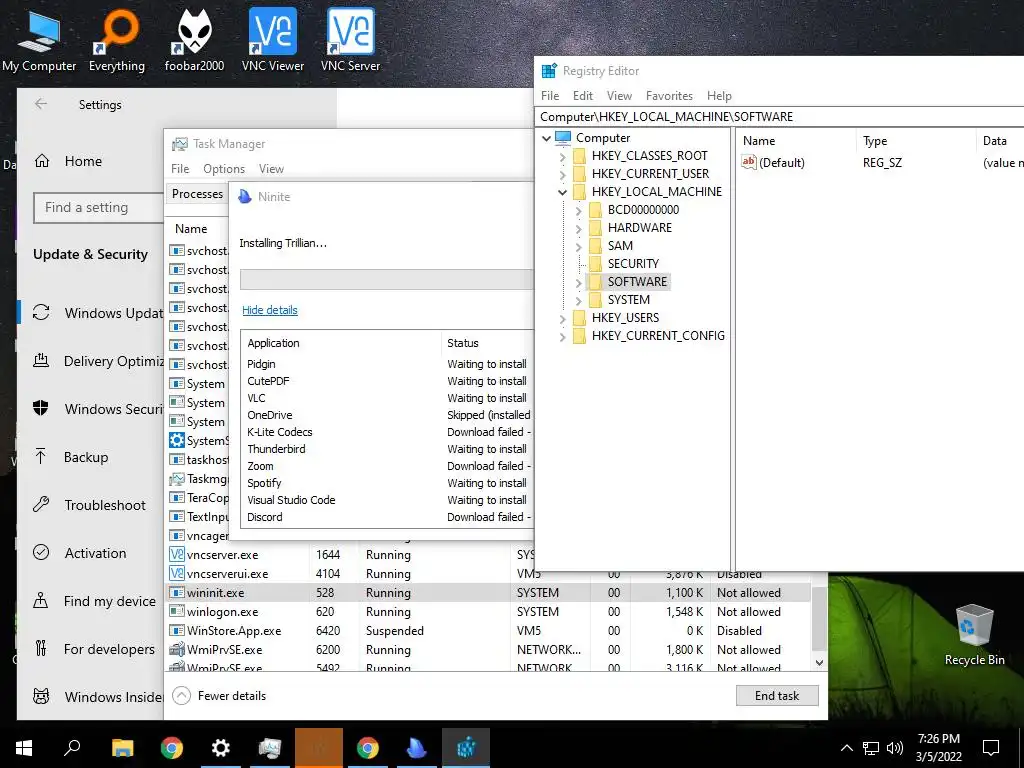
Task: Expand HKEY_CURRENT_CONFIG registry key
Action: [562, 336]
